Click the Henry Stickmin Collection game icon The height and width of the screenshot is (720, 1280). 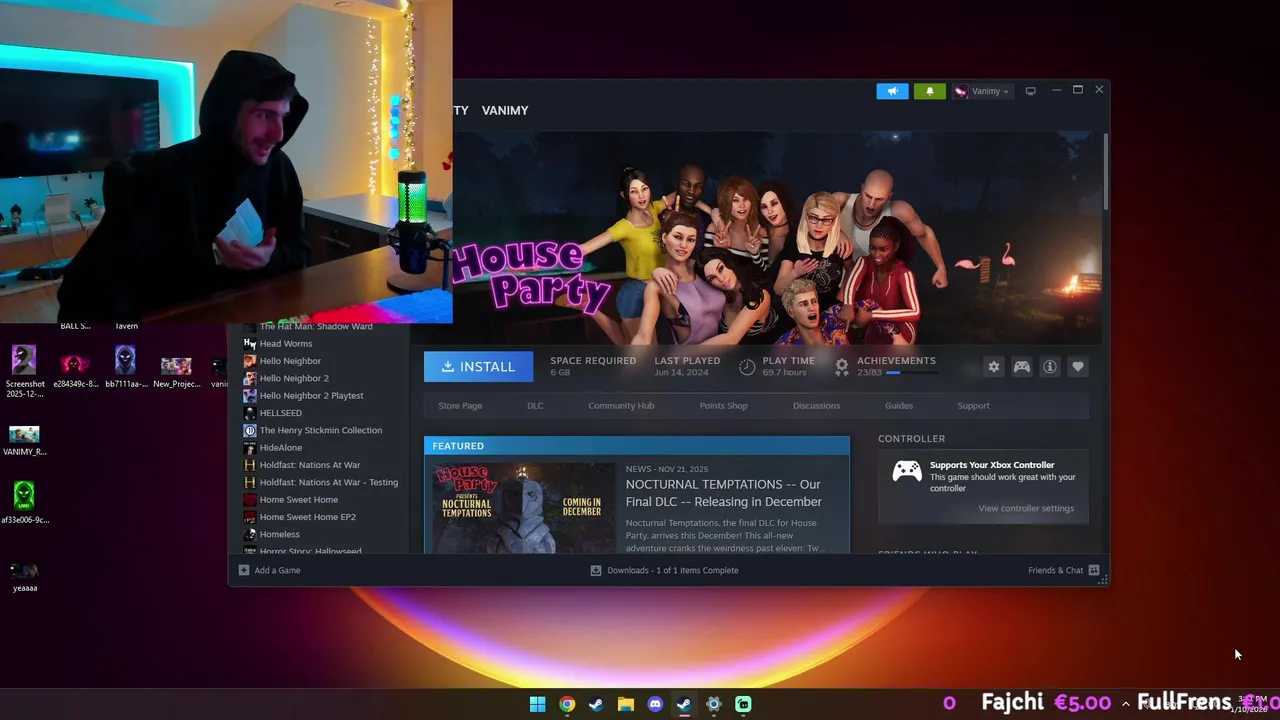coord(250,430)
